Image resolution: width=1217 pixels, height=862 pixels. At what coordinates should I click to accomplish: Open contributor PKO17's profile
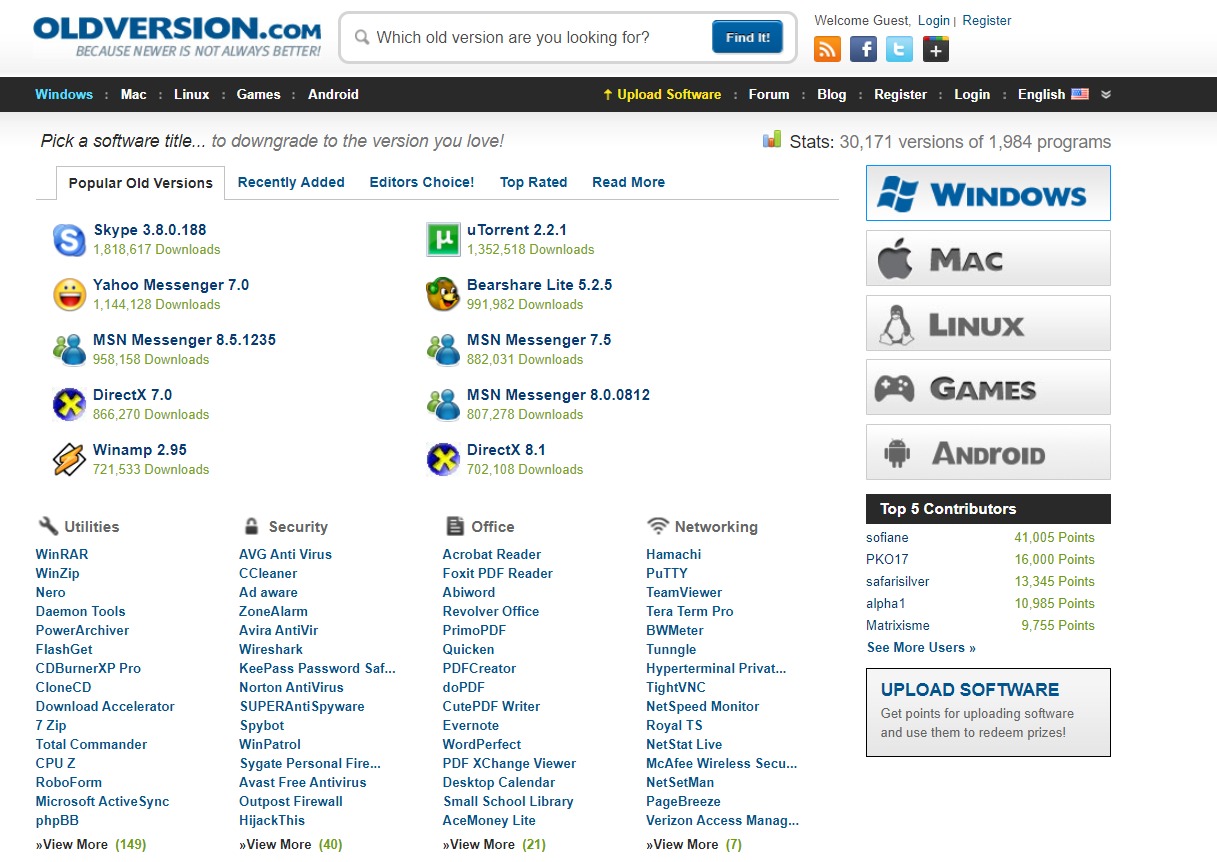pos(887,559)
